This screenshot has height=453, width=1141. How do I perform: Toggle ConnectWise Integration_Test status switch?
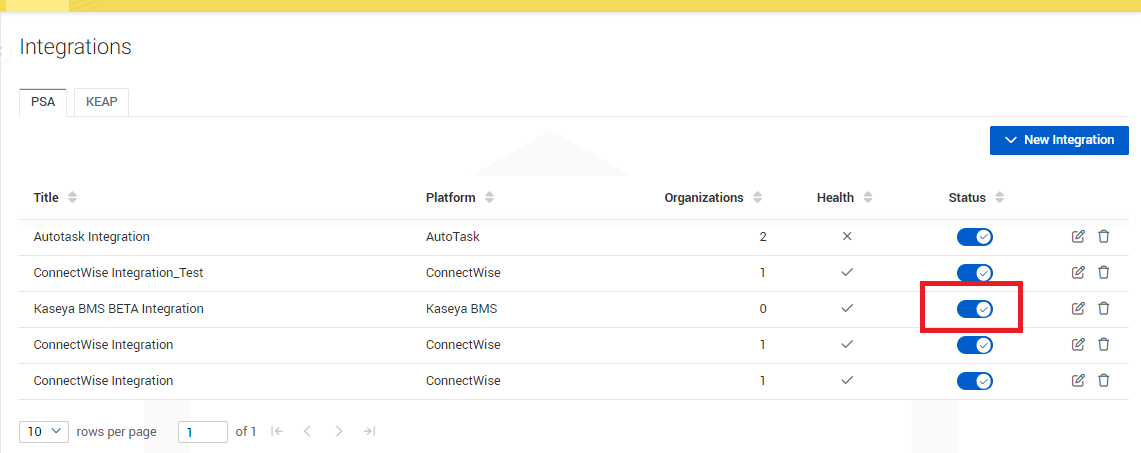point(974,273)
